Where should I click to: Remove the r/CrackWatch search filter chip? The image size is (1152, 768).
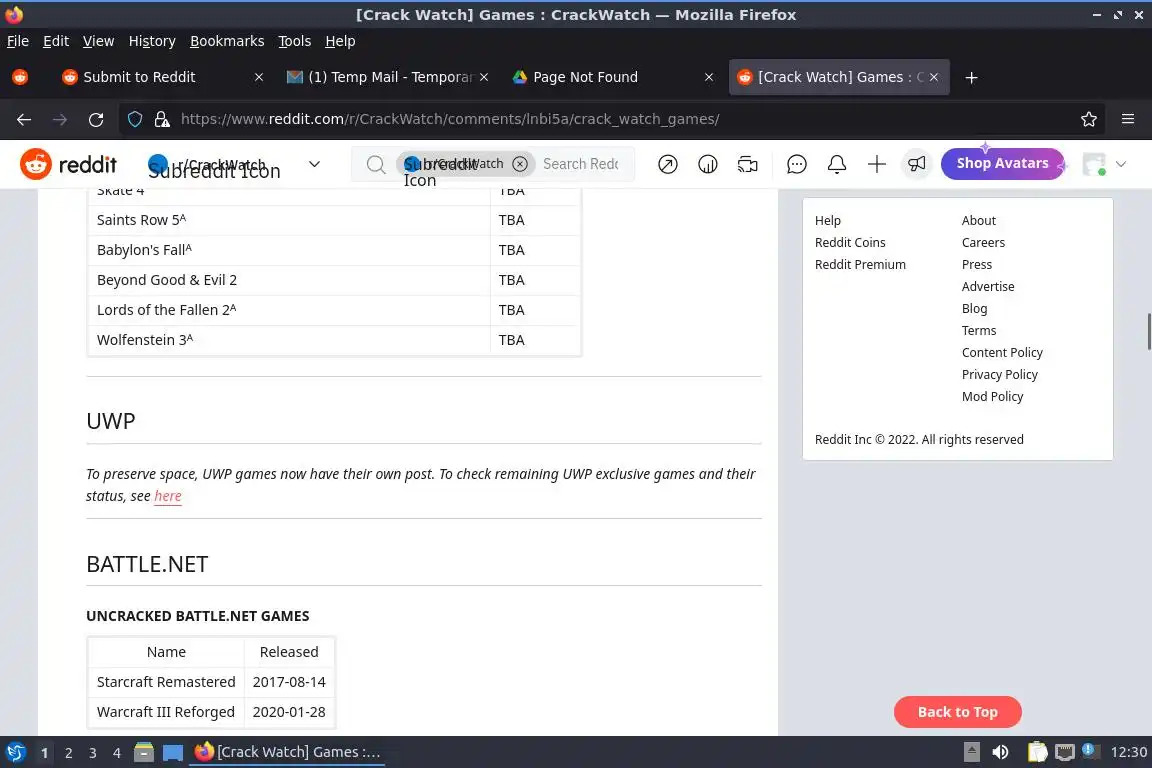pos(519,164)
